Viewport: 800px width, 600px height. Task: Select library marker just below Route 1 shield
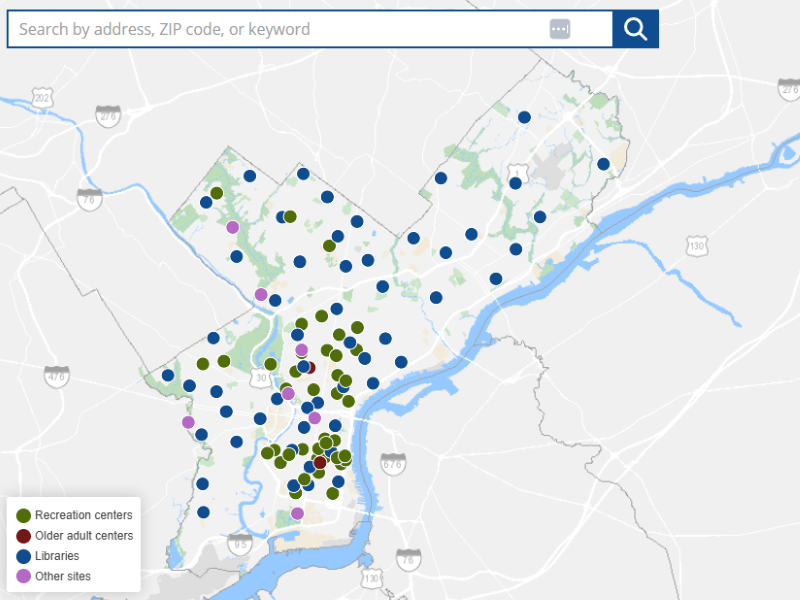pos(515,183)
